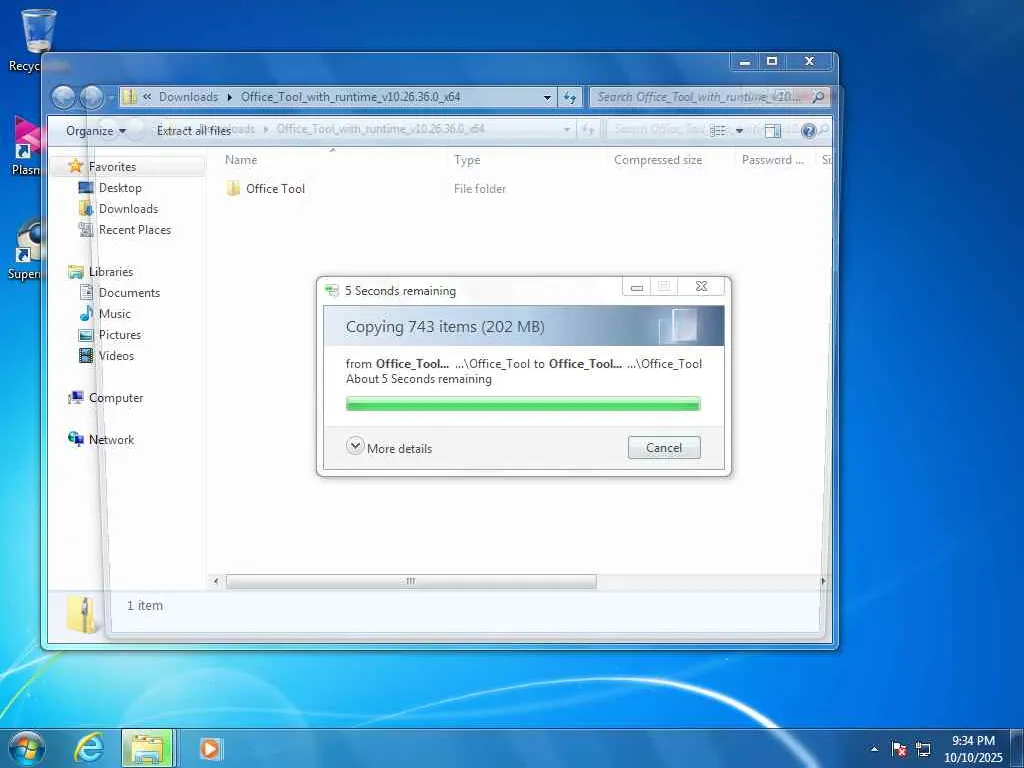The width and height of the screenshot is (1024, 768).
Task: Click the scrollbar right arrow
Action: pos(823,581)
